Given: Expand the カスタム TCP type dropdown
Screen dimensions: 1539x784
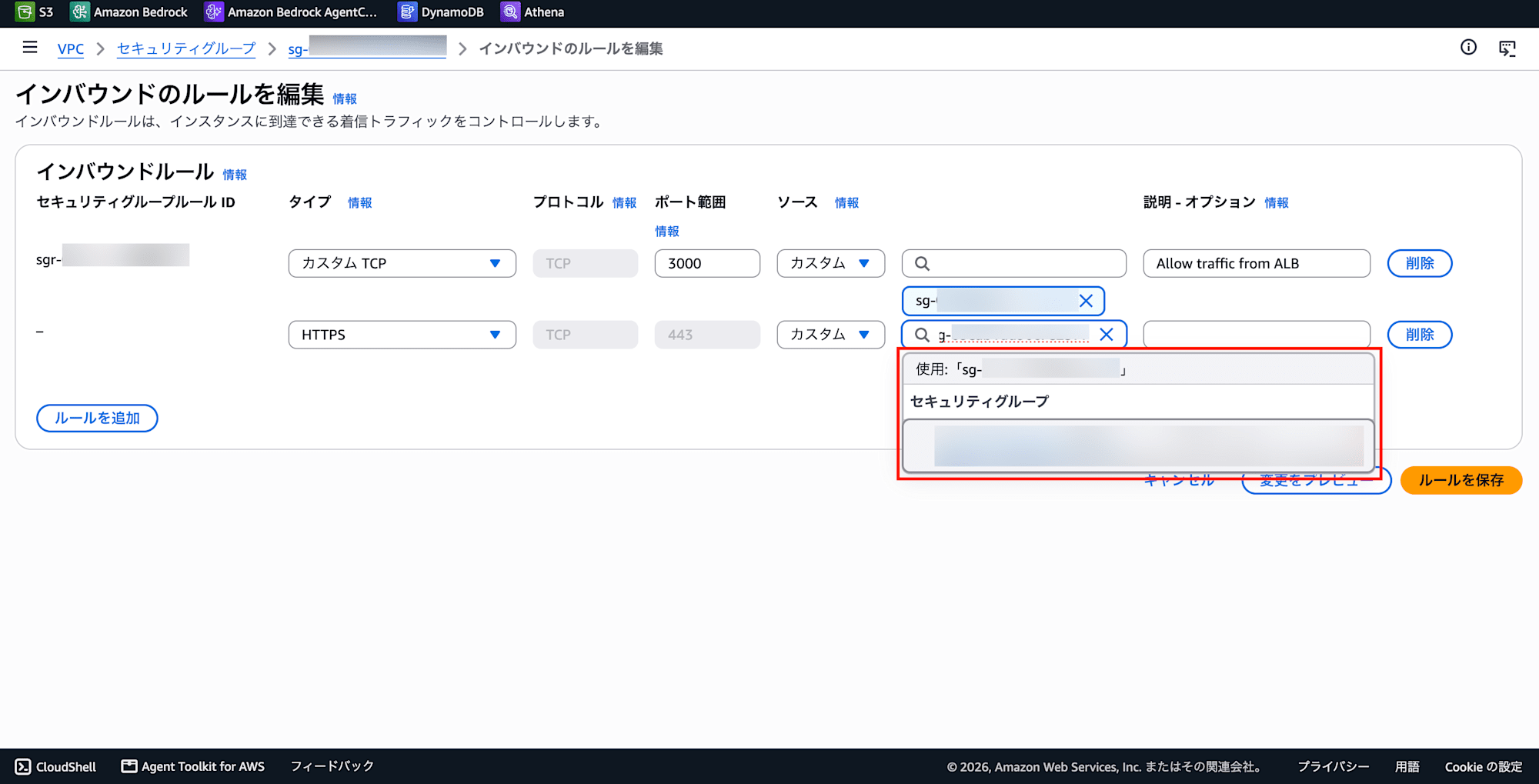Looking at the screenshot, I should click(402, 263).
